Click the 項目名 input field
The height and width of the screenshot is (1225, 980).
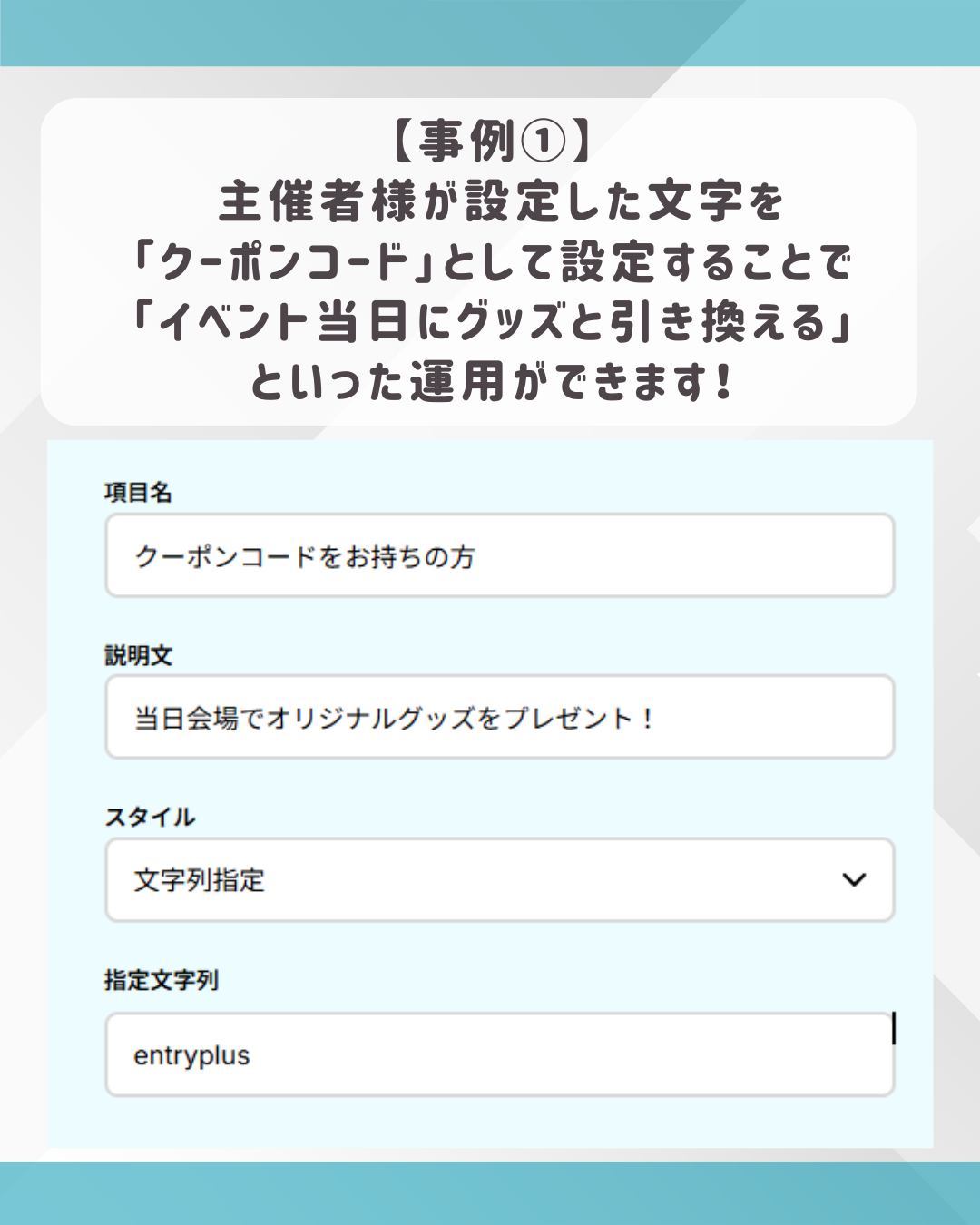[499, 555]
